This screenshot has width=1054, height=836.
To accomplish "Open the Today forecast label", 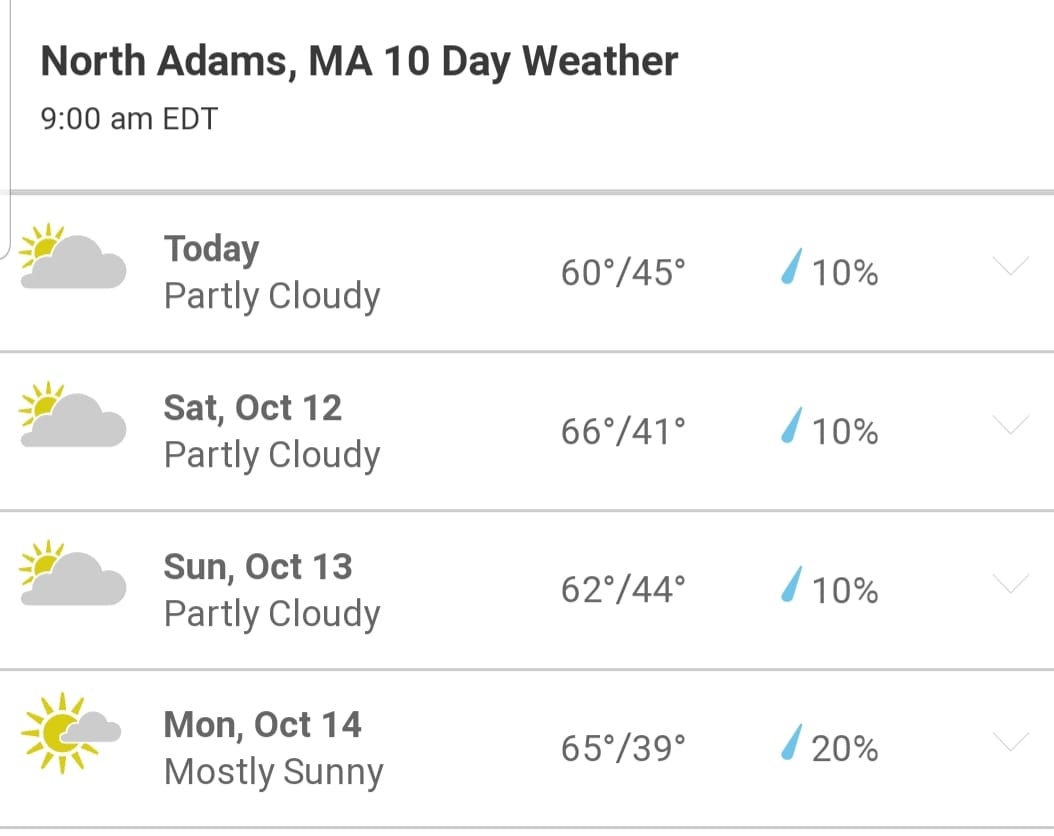I will click(212, 250).
